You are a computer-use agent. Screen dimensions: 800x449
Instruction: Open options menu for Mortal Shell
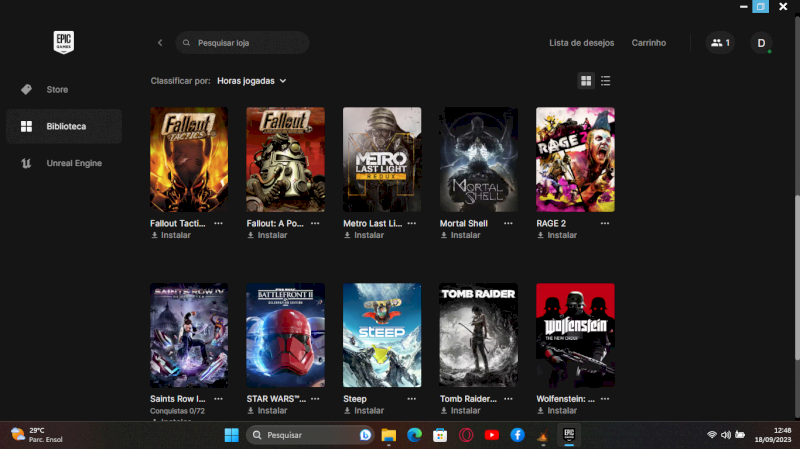pyautogui.click(x=508, y=223)
